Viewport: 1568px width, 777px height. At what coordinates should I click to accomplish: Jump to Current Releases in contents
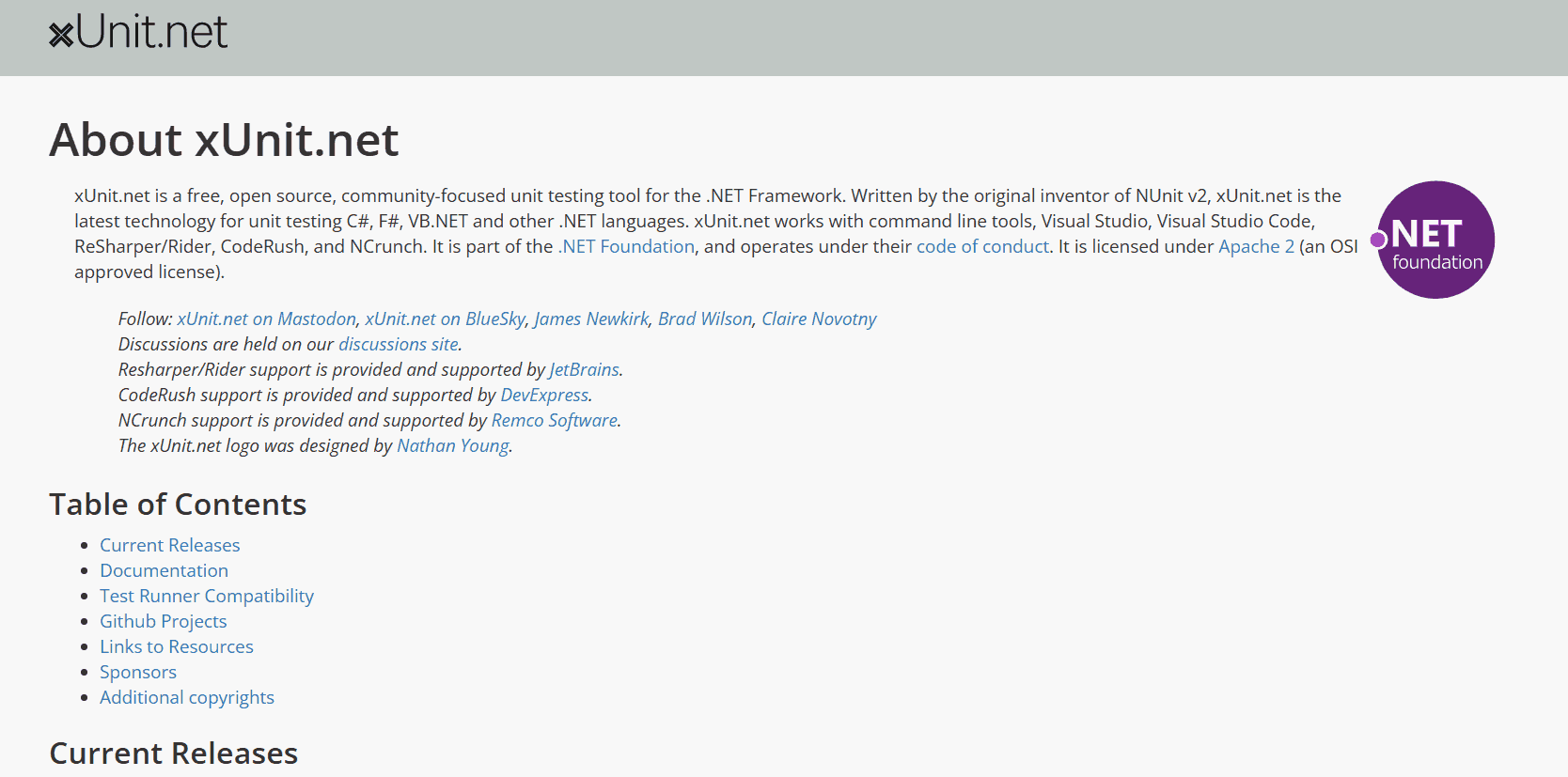pyautogui.click(x=170, y=545)
